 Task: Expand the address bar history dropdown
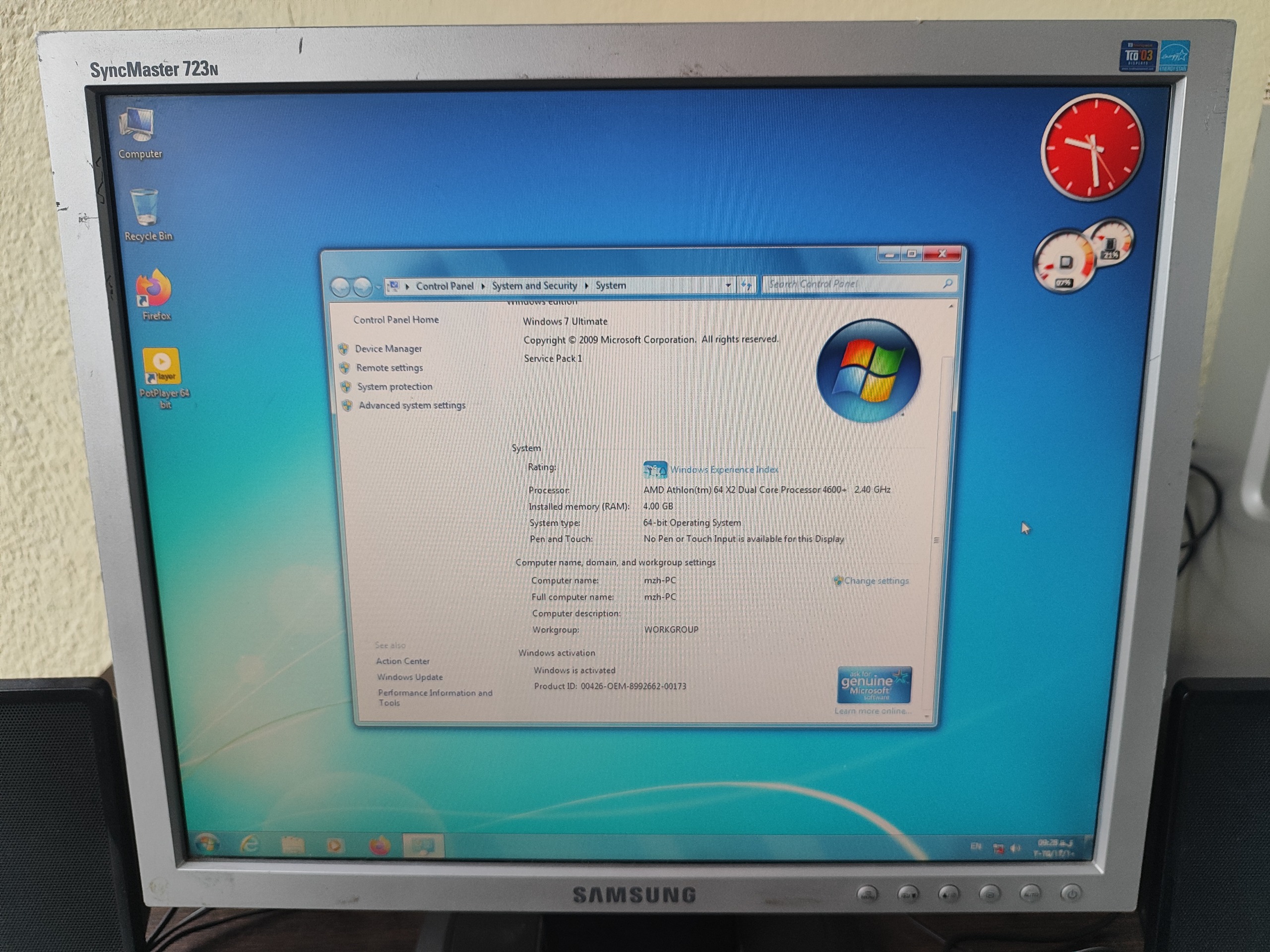click(728, 285)
